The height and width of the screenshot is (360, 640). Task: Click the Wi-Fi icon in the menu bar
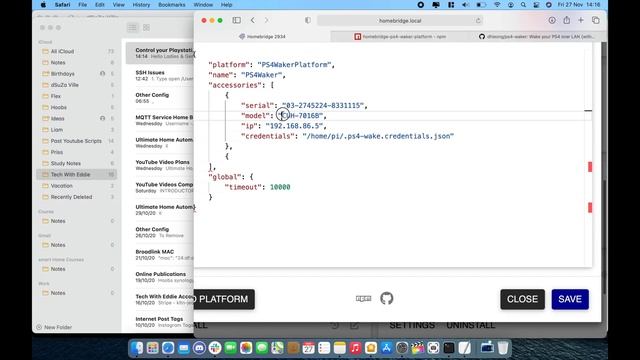pyautogui.click(x=497, y=5)
